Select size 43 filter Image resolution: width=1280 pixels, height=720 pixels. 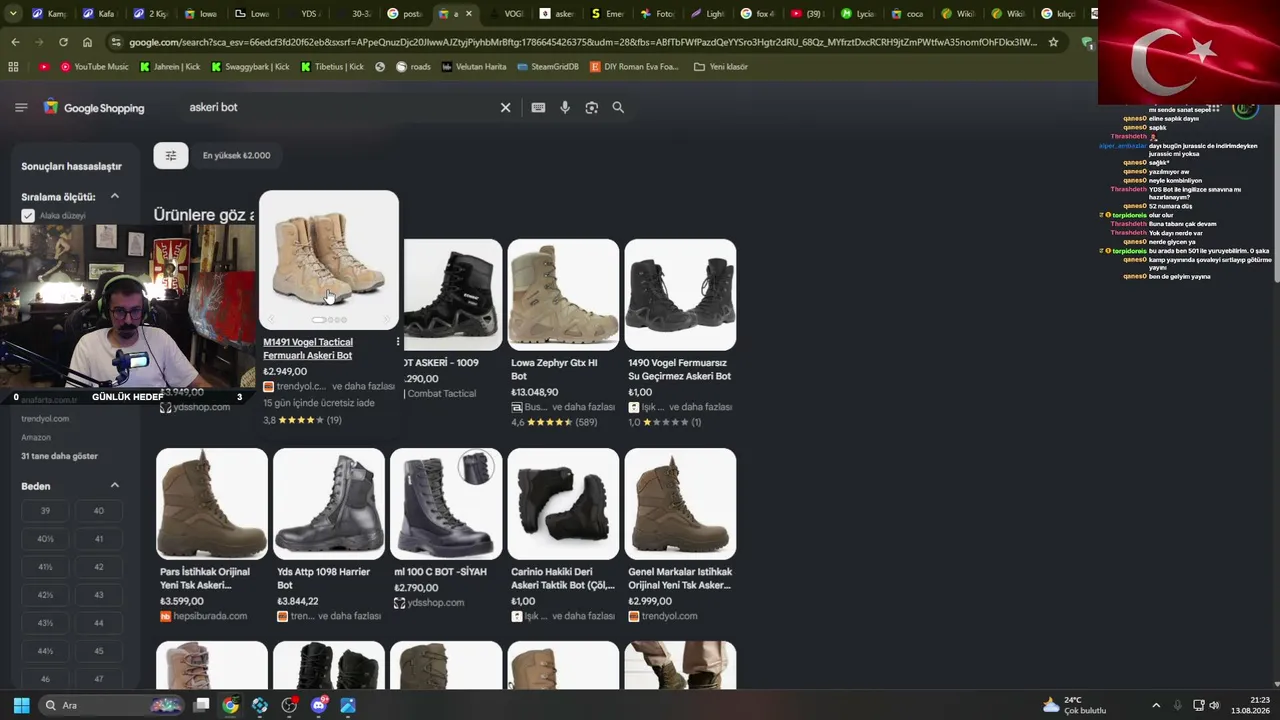click(x=98, y=595)
